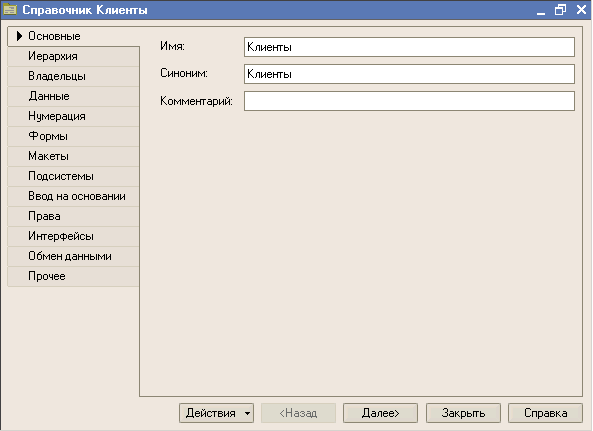Image resolution: width=593 pixels, height=431 pixels.
Task: Click the Далее> button
Action: coord(380,413)
